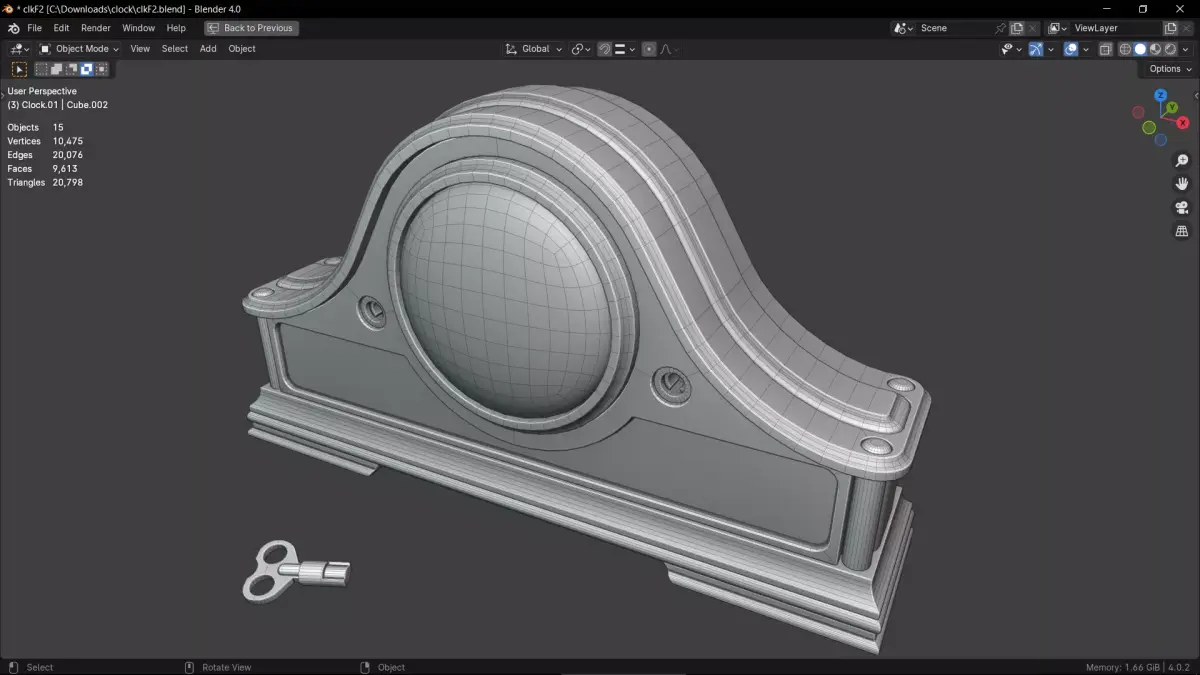Click the 4.0.2 version in status bar
This screenshot has width=1200, height=675.
(1177, 667)
